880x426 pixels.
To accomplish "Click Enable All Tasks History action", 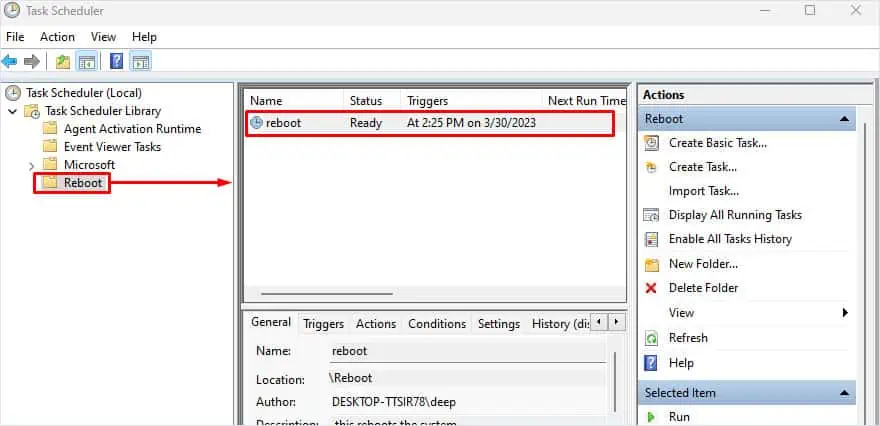I will tap(730, 239).
